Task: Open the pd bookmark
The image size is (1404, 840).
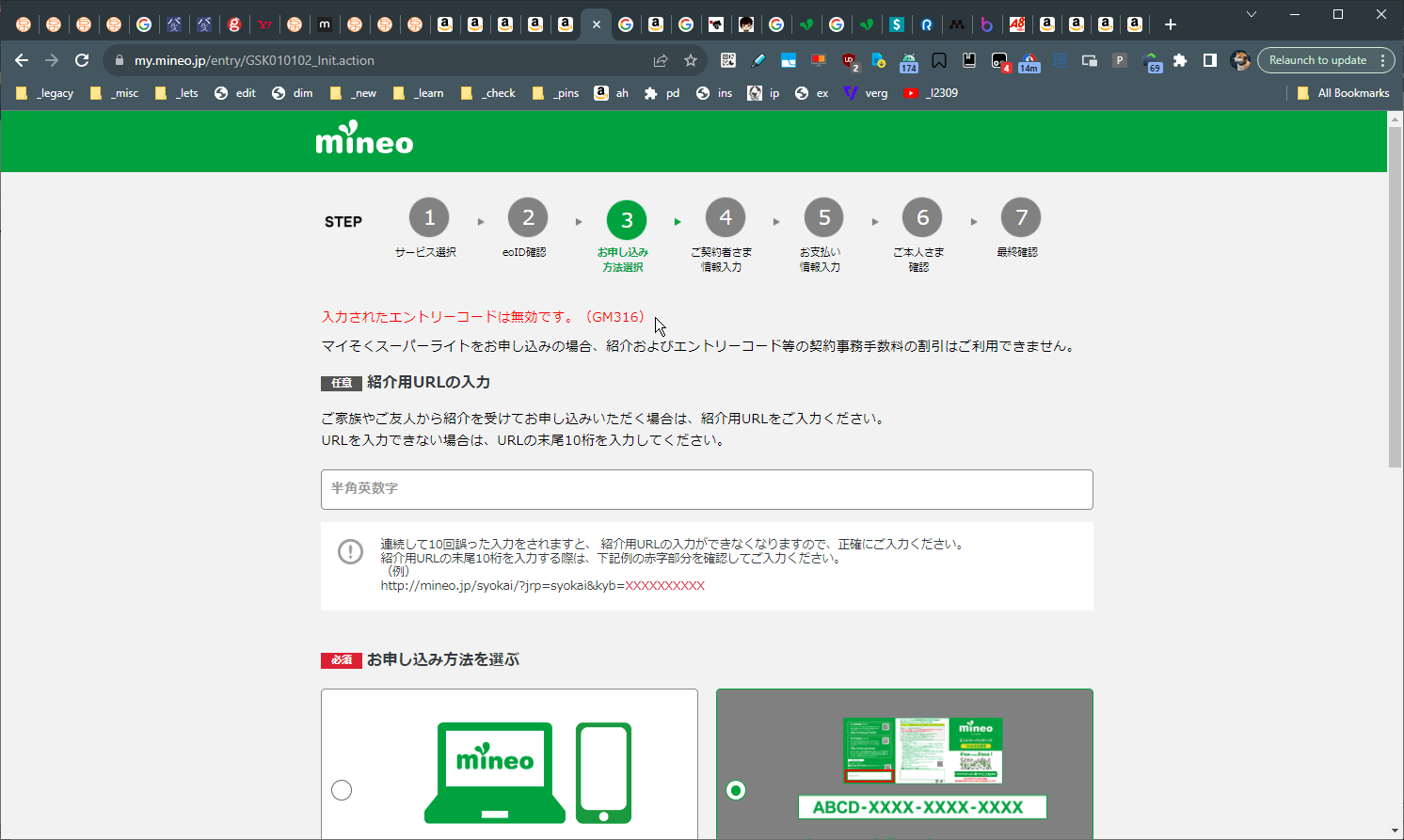Action: click(x=662, y=93)
